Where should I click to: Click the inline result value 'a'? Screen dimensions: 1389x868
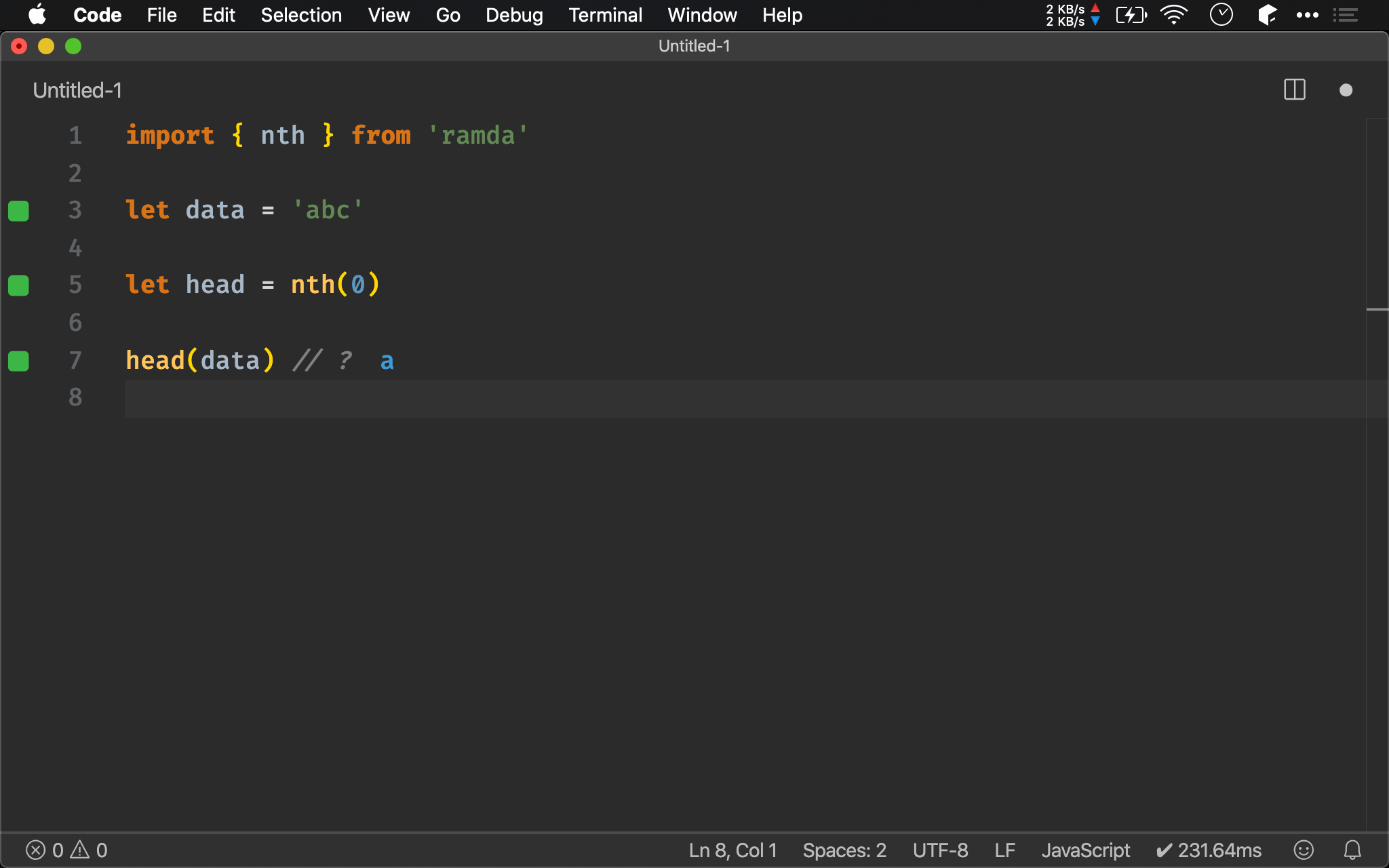[x=387, y=361]
